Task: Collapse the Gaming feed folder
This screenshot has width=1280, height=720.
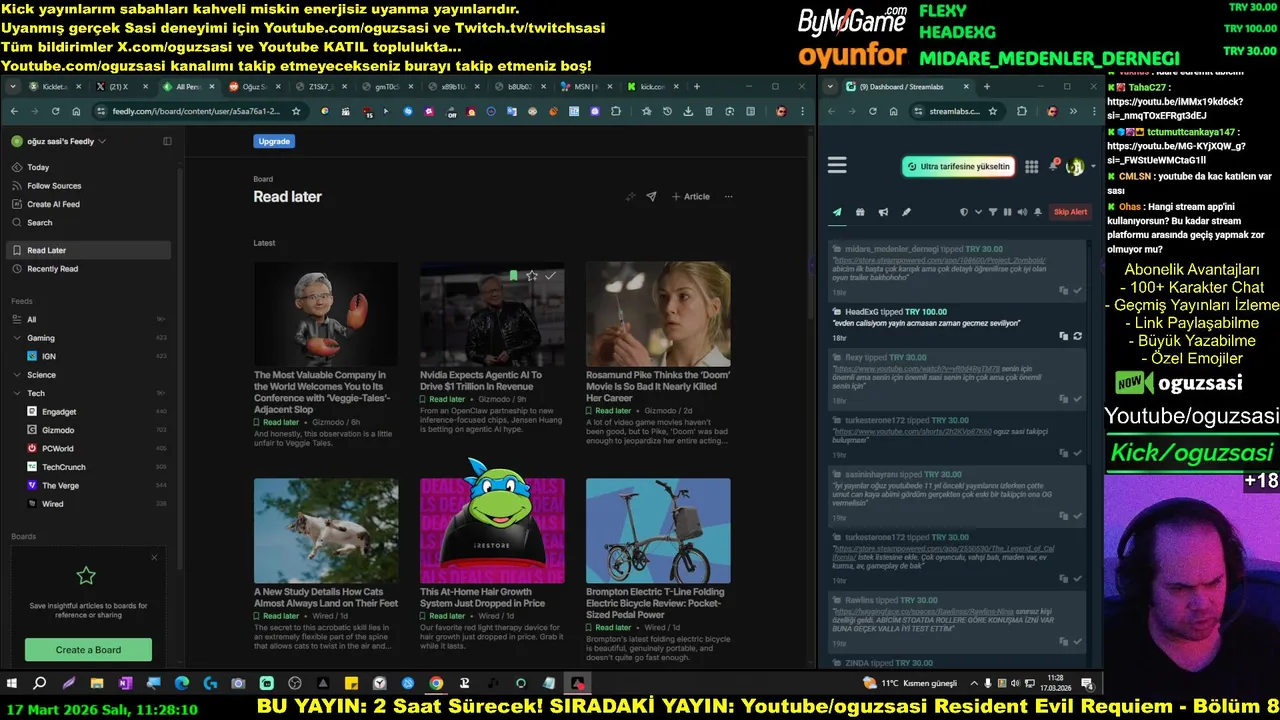Action: (17, 338)
